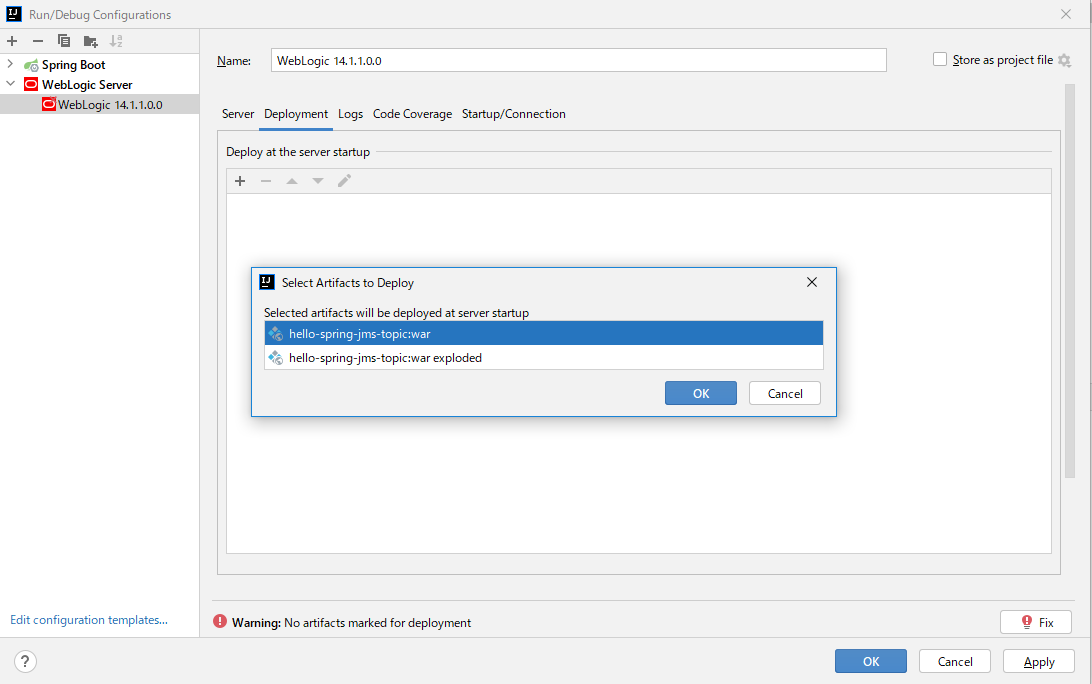Remove deployment item with minus icon

pyautogui.click(x=266, y=181)
